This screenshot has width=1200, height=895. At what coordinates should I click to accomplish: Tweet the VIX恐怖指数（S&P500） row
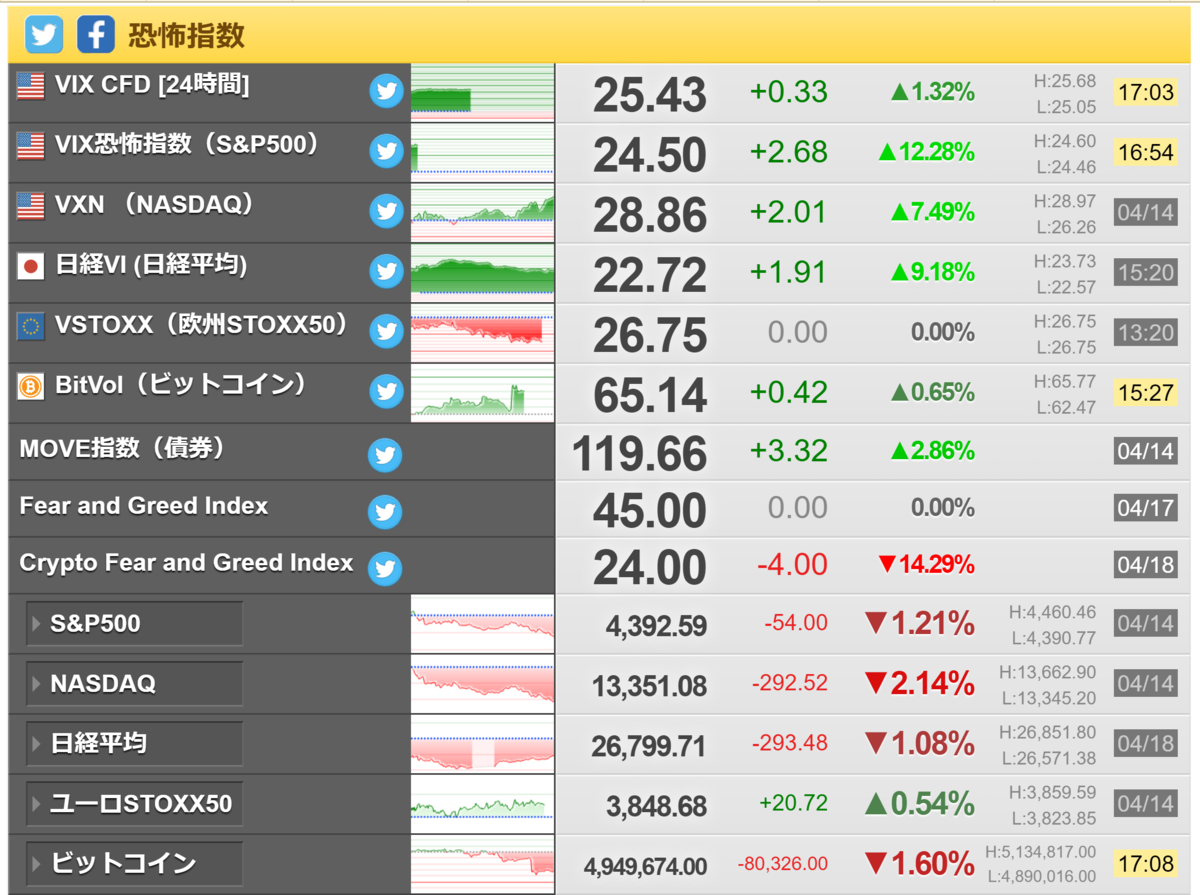386,151
